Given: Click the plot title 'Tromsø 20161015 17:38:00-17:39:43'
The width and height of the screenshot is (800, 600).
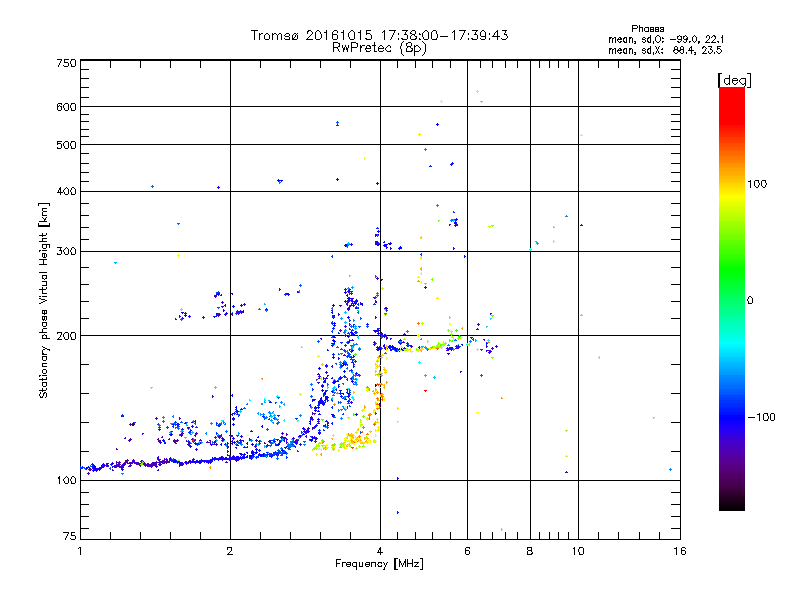Looking at the screenshot, I should click(380, 35).
